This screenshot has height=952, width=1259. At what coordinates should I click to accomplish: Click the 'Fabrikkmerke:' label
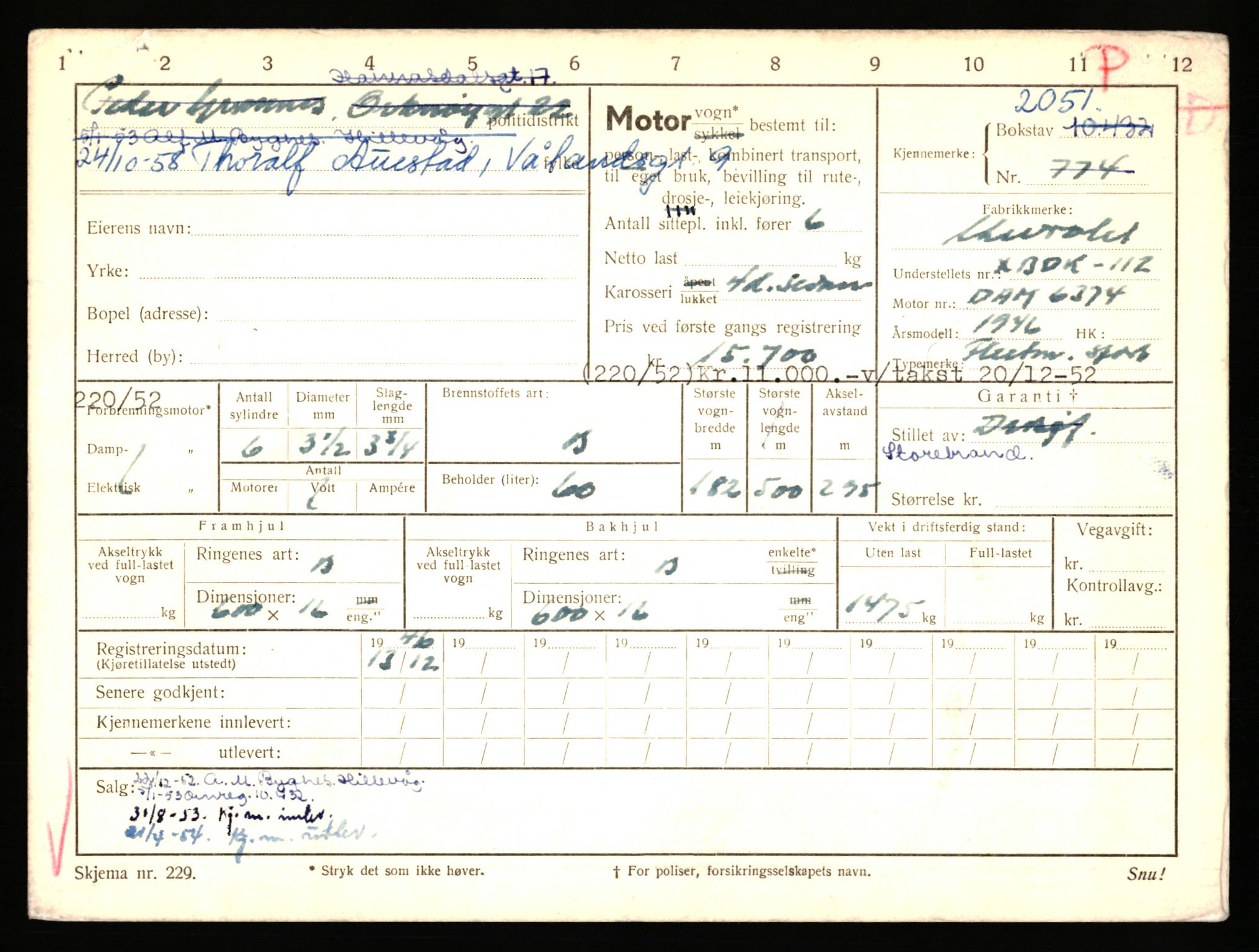[1027, 210]
